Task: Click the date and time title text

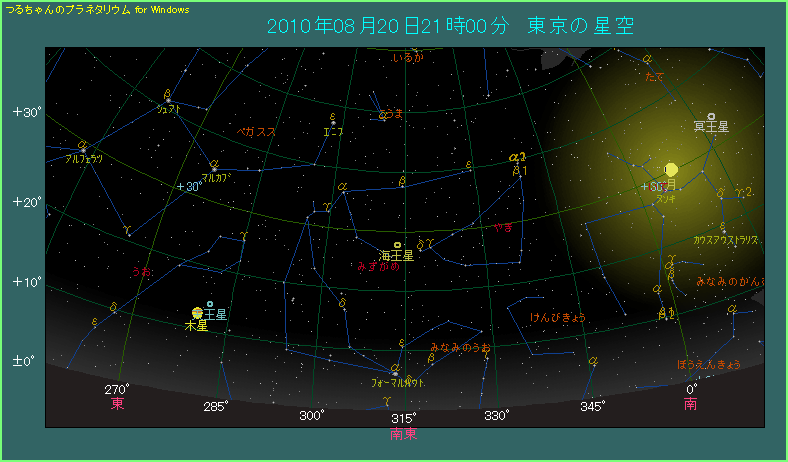Action: tap(452, 25)
